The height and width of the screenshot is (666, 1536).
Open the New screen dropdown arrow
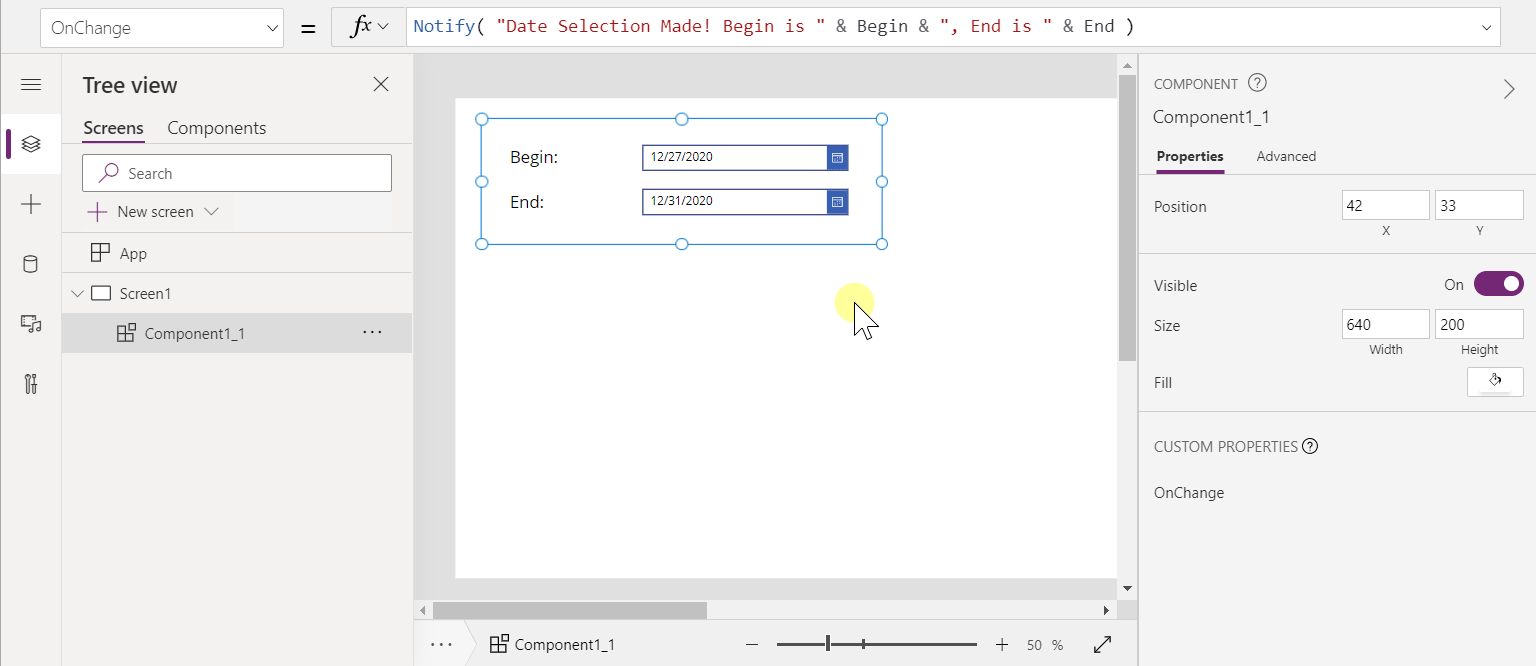211,212
